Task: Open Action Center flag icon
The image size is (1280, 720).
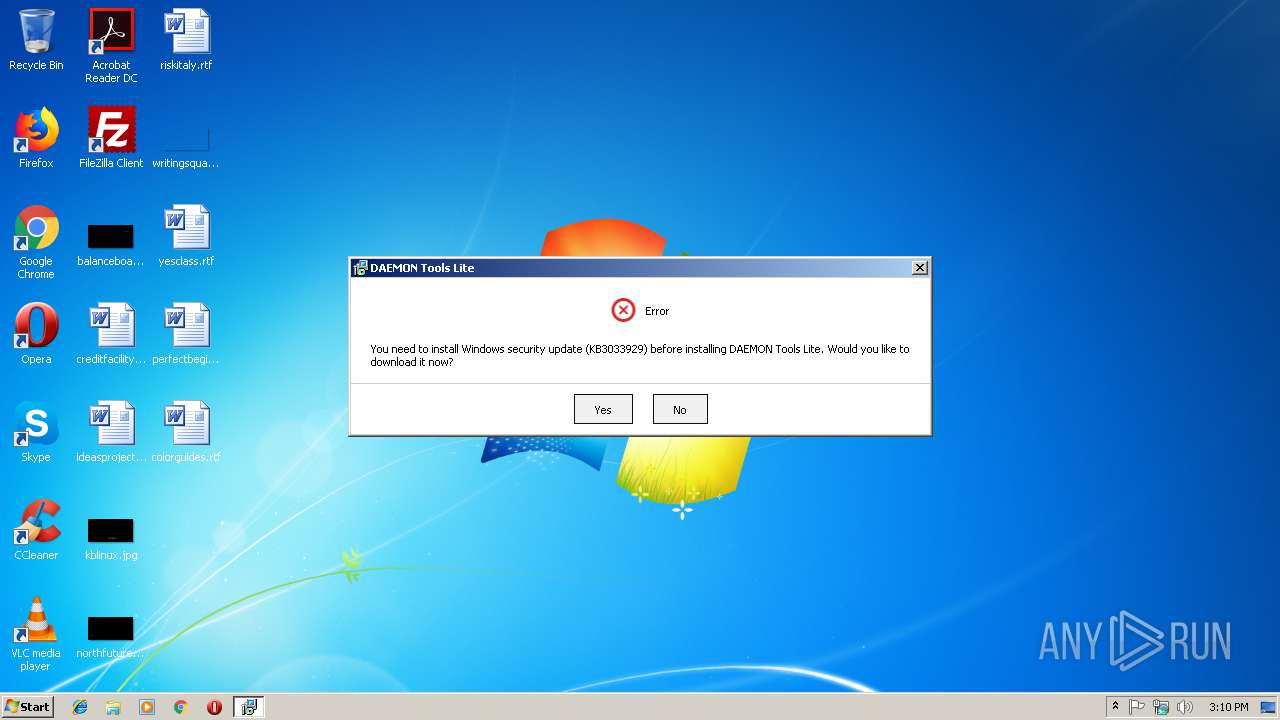Action: tap(1137, 707)
